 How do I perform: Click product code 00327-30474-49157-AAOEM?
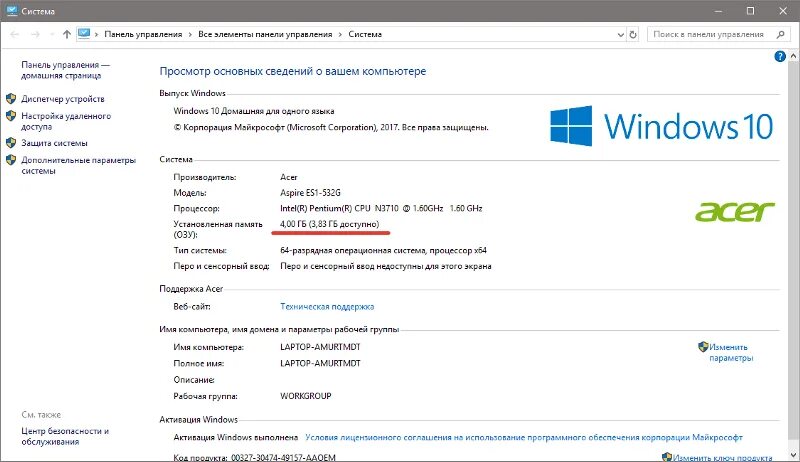click(283, 457)
